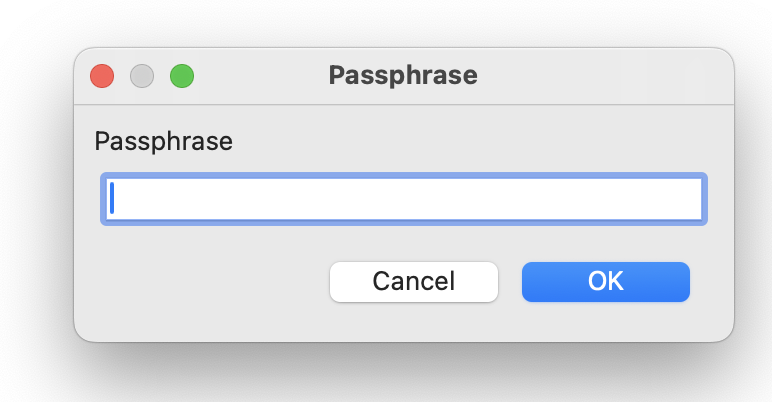Viewport: 772px width, 402px height.
Task: Click the blinking text cursor in field
Action: [112, 198]
